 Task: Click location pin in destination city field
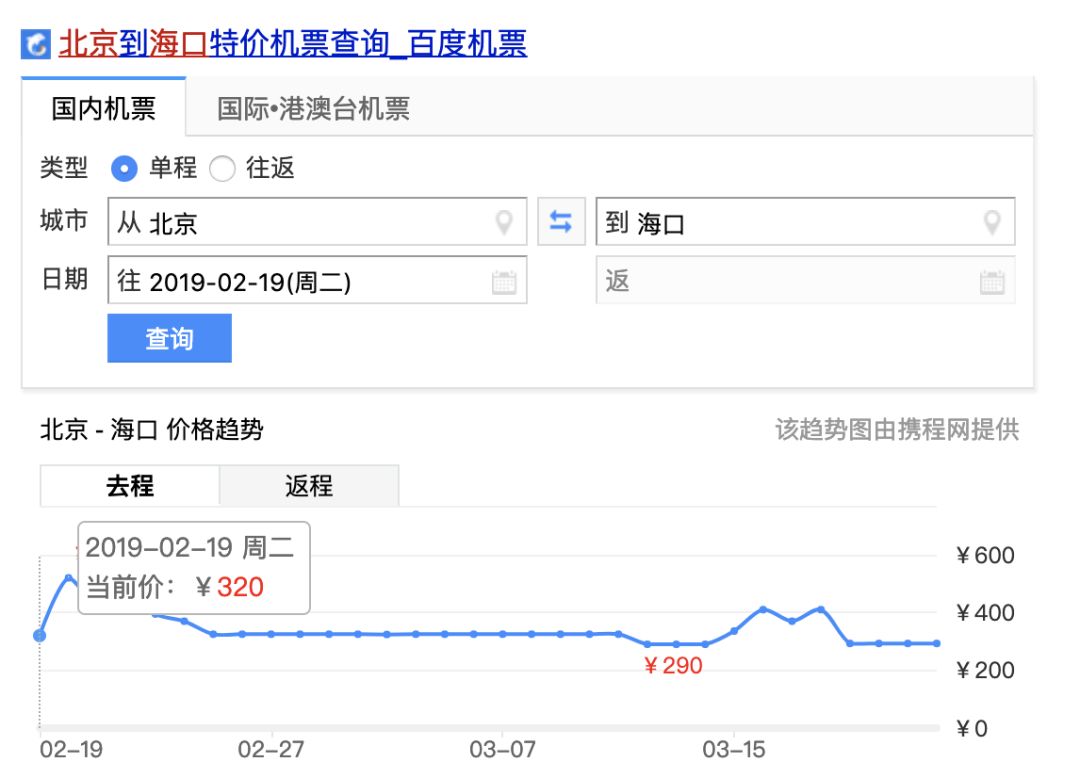pos(991,222)
